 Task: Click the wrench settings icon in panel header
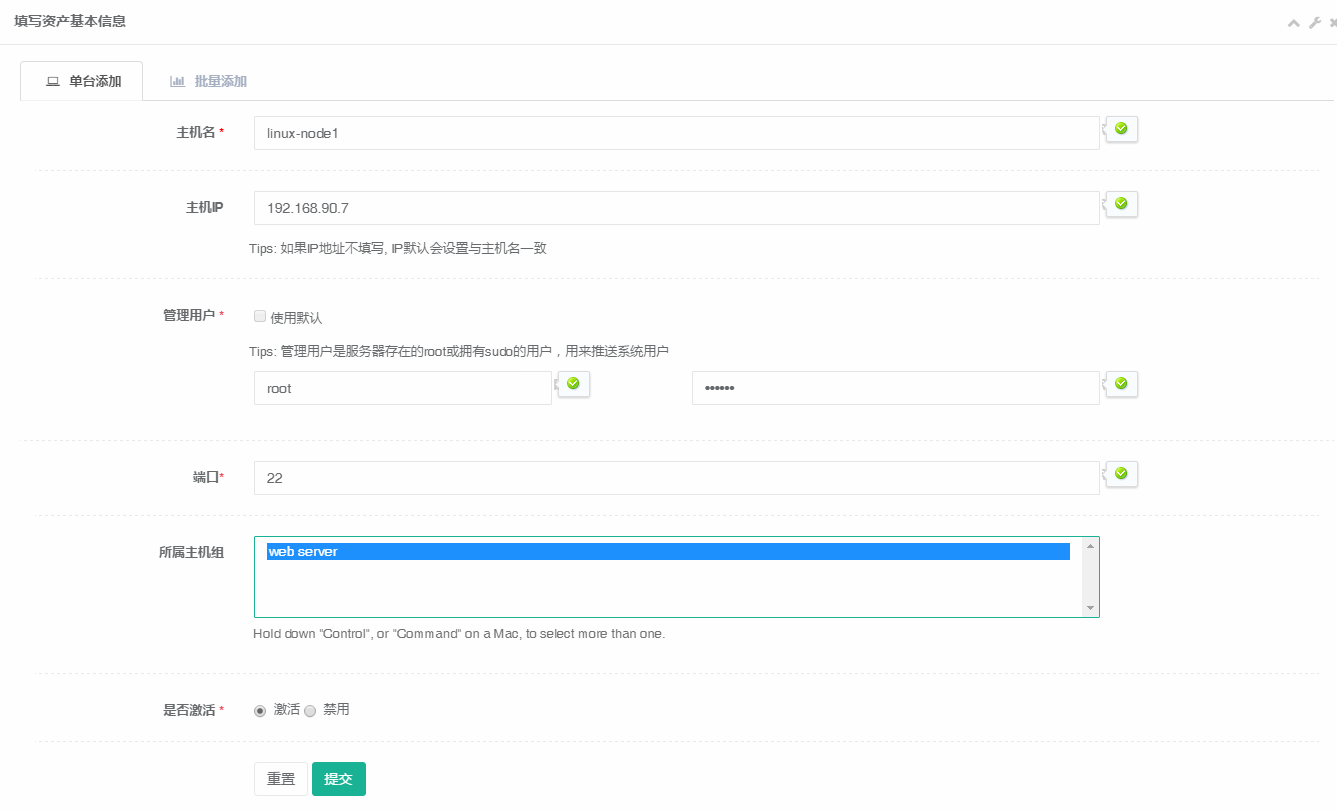pyautogui.click(x=1315, y=22)
